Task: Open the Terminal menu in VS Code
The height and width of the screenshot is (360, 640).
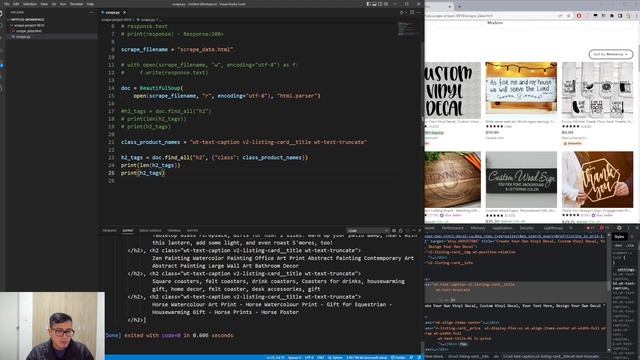Action: point(76,4)
